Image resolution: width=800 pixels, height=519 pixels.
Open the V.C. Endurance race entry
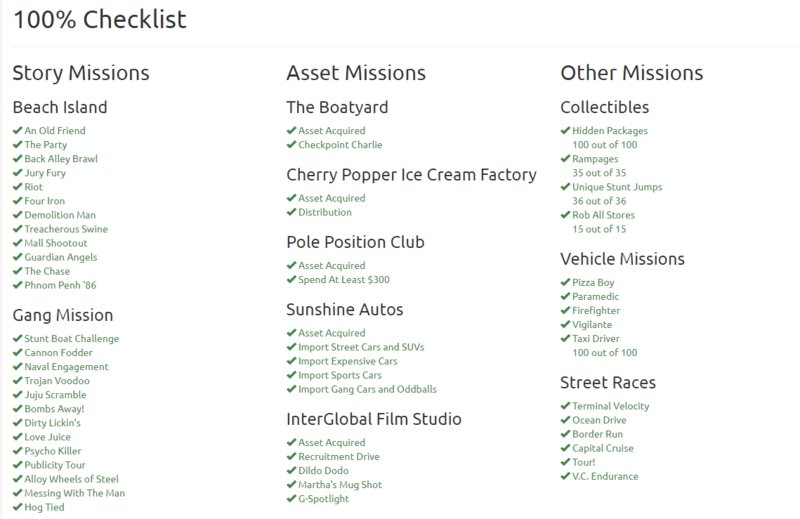coord(605,476)
